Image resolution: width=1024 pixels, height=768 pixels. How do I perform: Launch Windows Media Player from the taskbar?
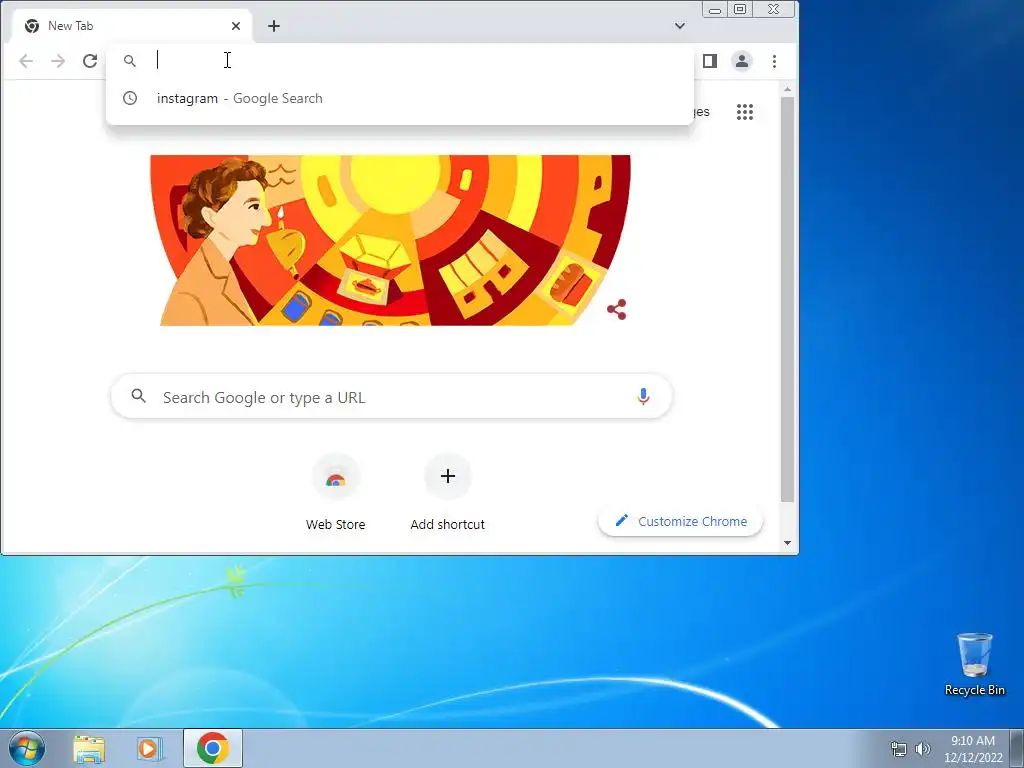pos(150,748)
